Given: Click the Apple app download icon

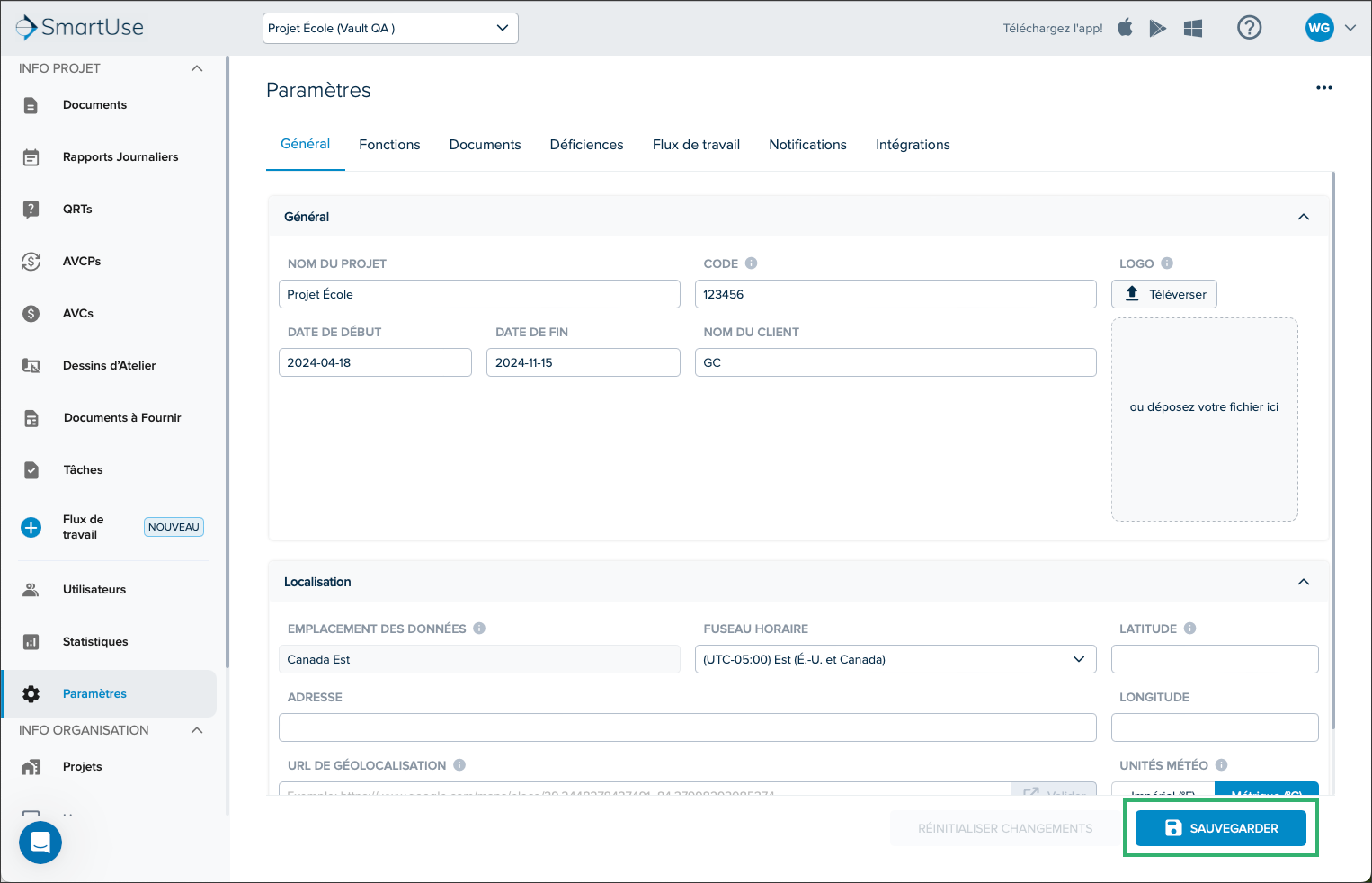Looking at the screenshot, I should (1125, 28).
